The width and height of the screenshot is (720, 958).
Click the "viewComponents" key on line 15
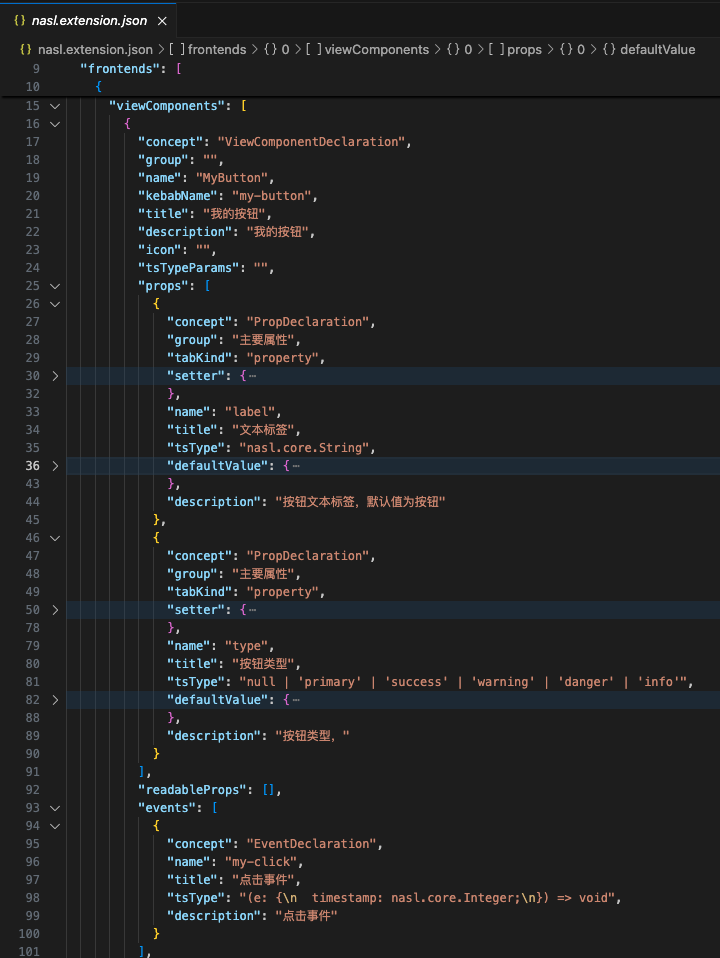(167, 106)
